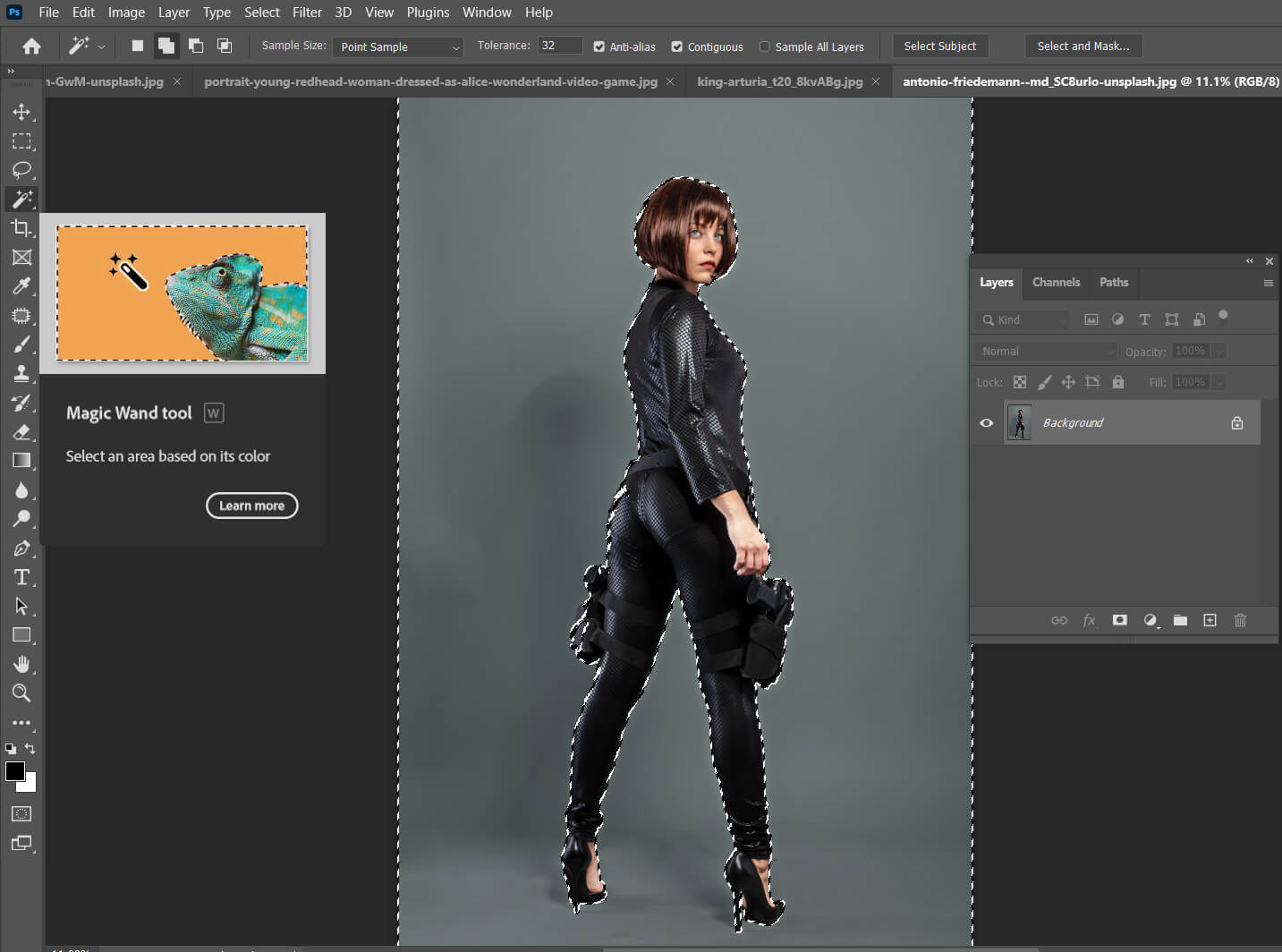Open the Filter menu
Image resolution: width=1282 pixels, height=952 pixels.
point(307,13)
